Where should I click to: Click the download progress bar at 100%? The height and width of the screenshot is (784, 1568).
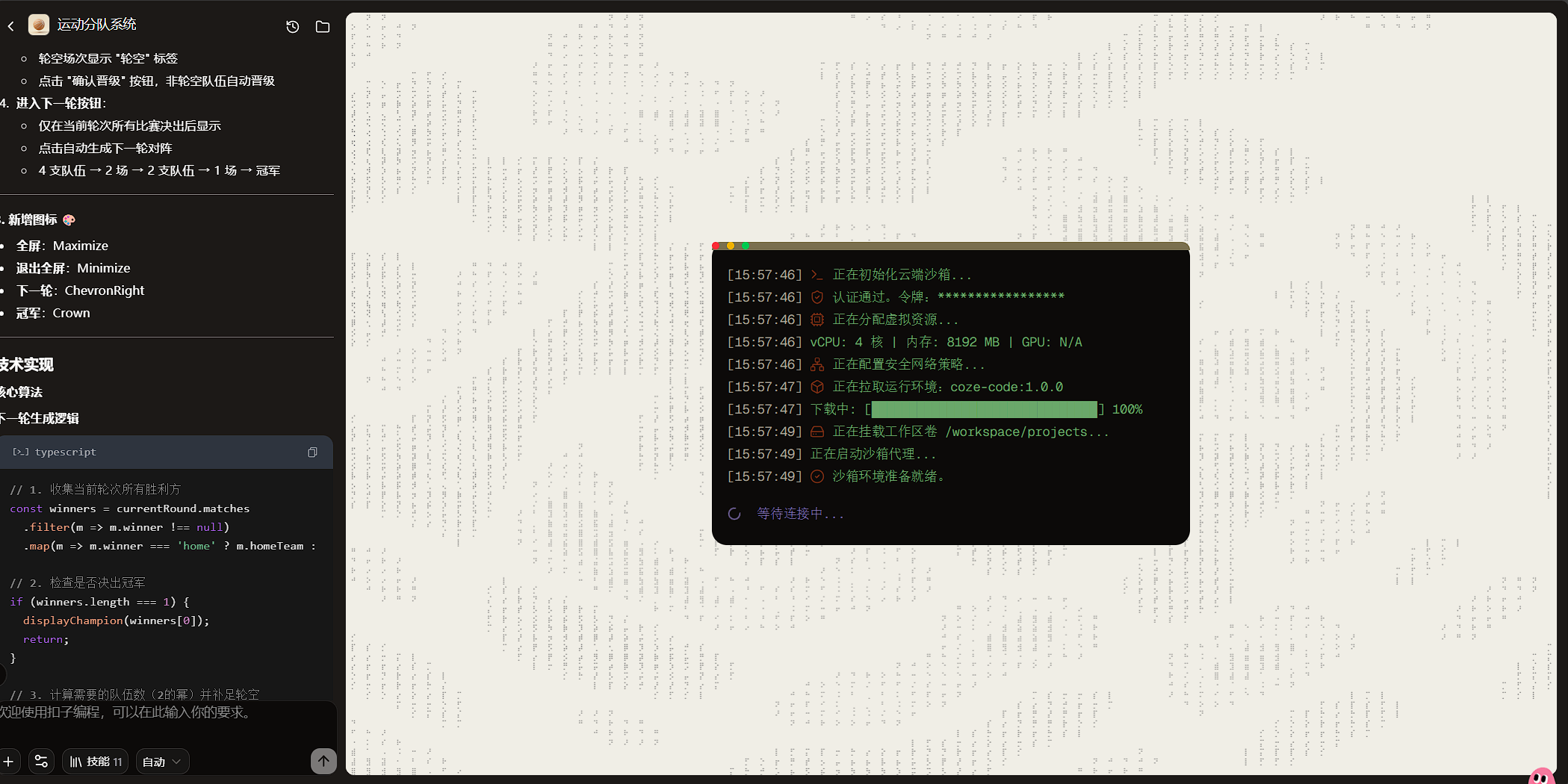[x=985, y=409]
